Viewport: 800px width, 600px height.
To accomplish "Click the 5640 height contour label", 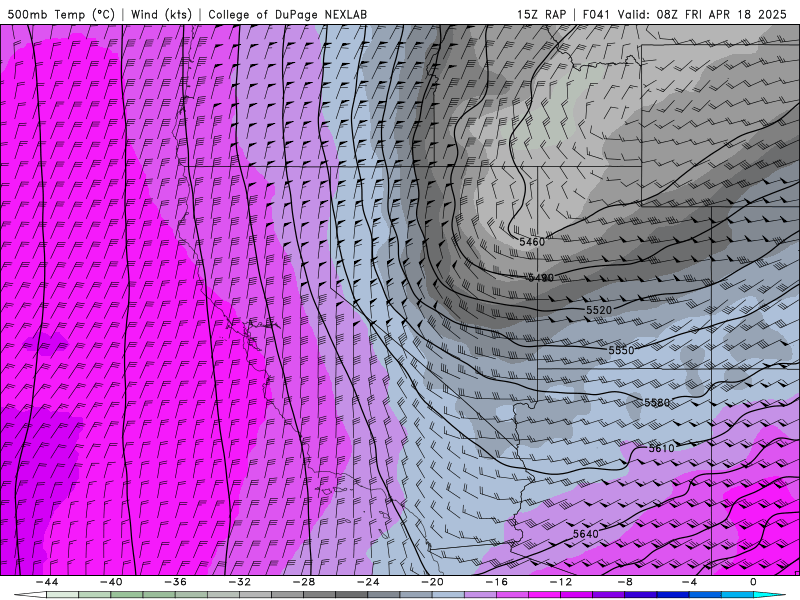I will (x=585, y=534).
